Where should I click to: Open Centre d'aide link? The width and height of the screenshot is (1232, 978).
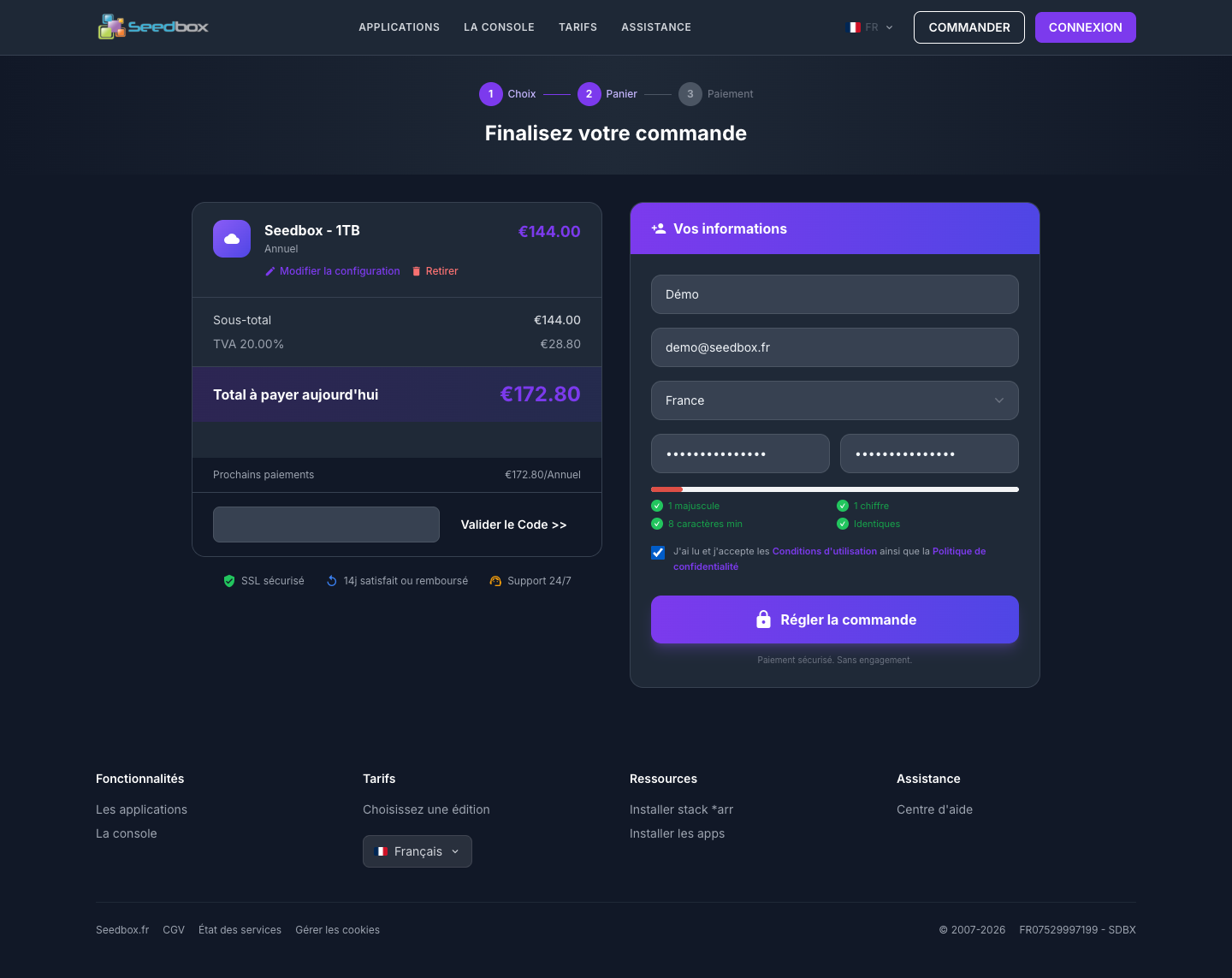(934, 809)
